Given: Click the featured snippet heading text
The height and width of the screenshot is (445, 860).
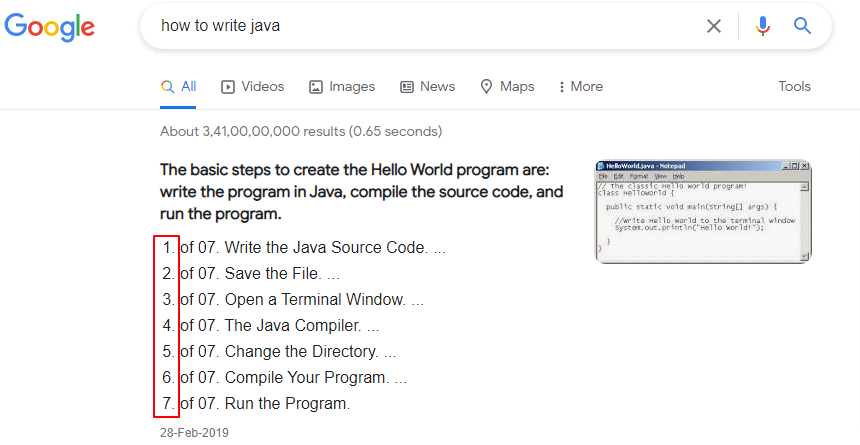Looking at the screenshot, I should pyautogui.click(x=362, y=192).
